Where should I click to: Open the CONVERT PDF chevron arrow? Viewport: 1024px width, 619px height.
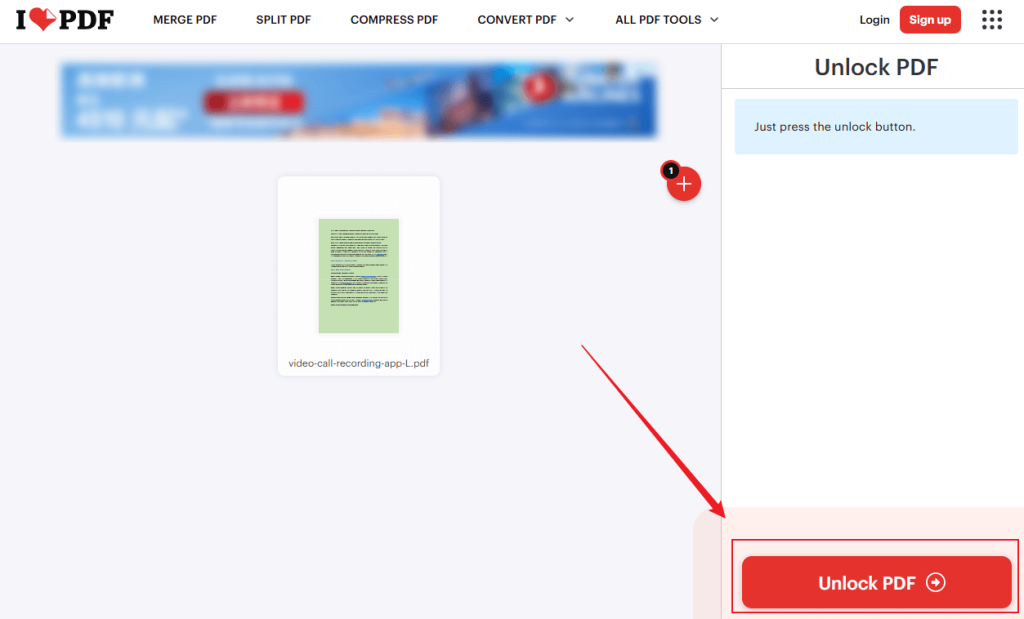pyautogui.click(x=569, y=19)
